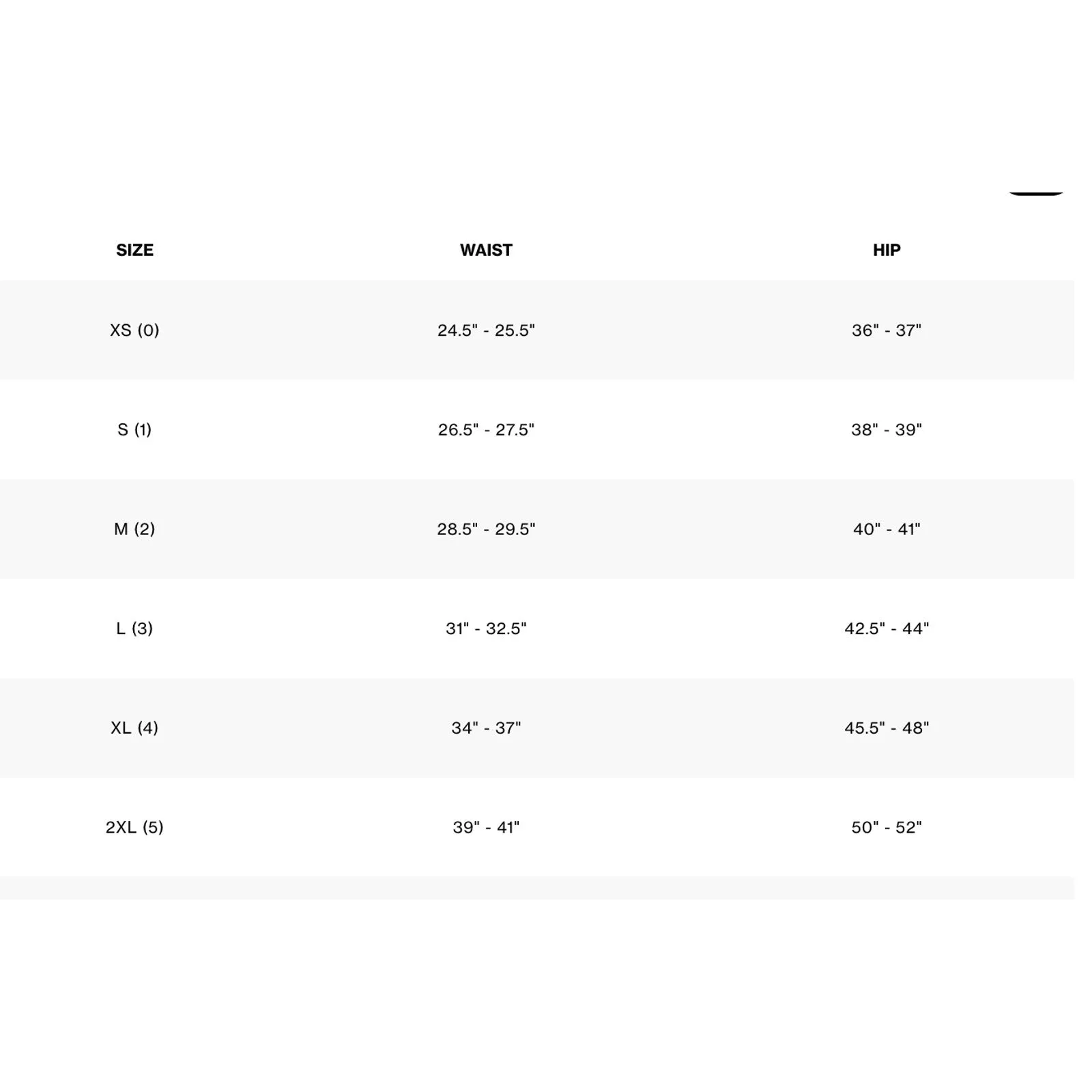Click the SIZE column header

134,250
